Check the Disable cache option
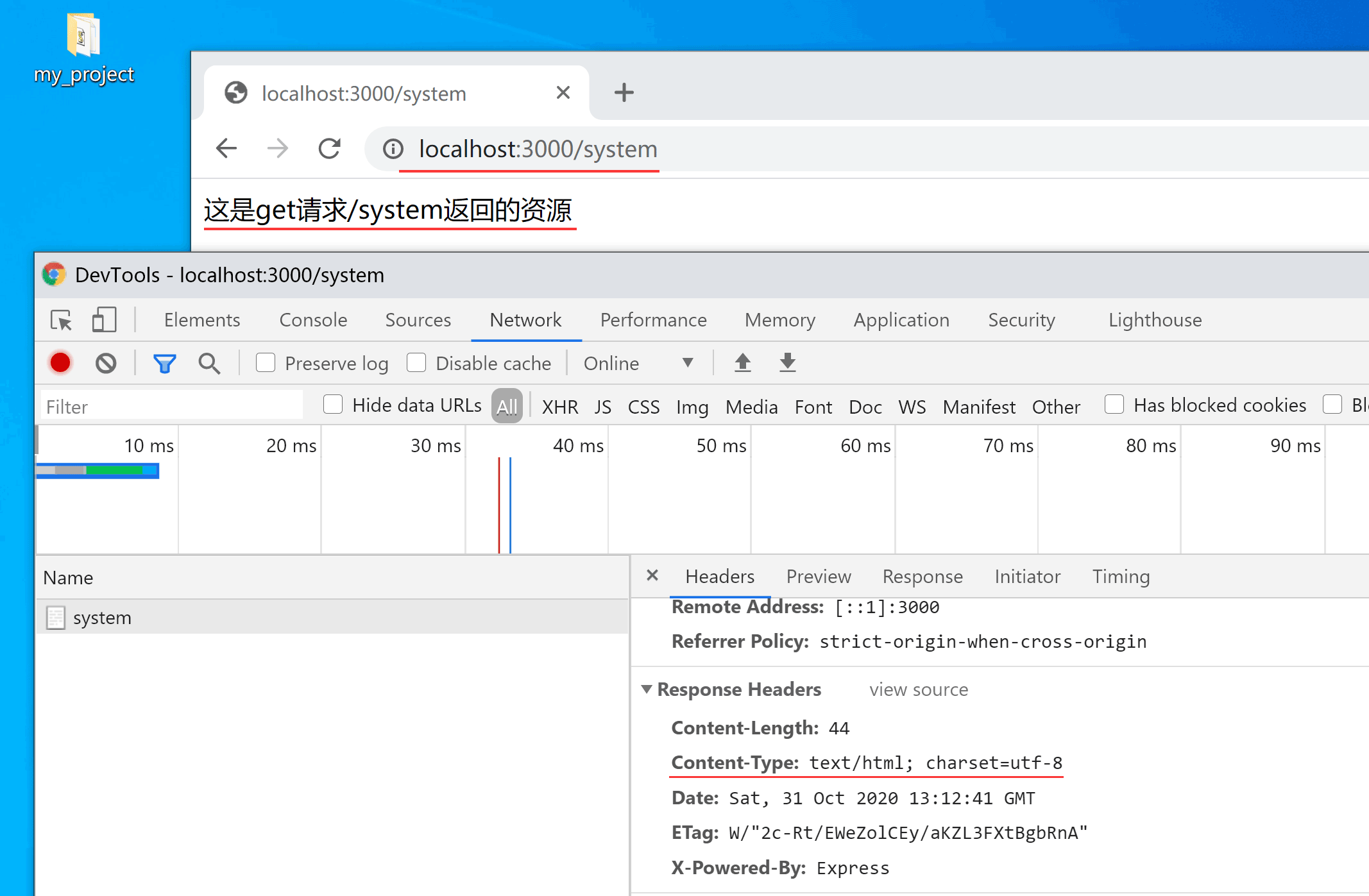 [416, 363]
